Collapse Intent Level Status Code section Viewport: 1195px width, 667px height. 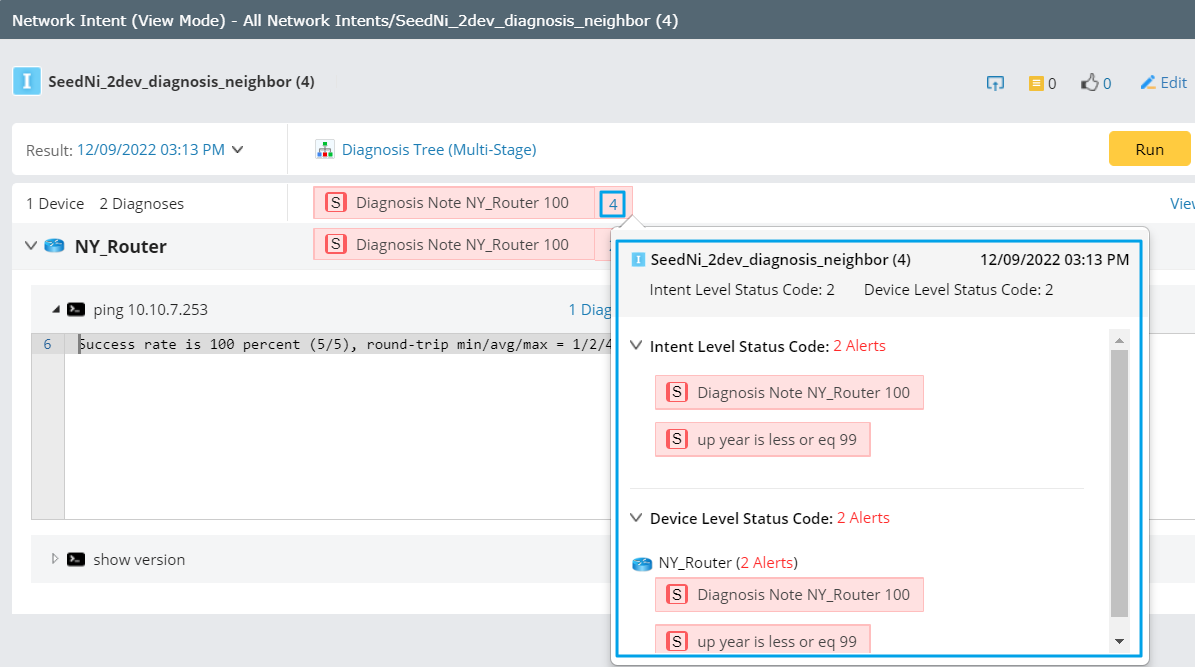pyautogui.click(x=636, y=346)
